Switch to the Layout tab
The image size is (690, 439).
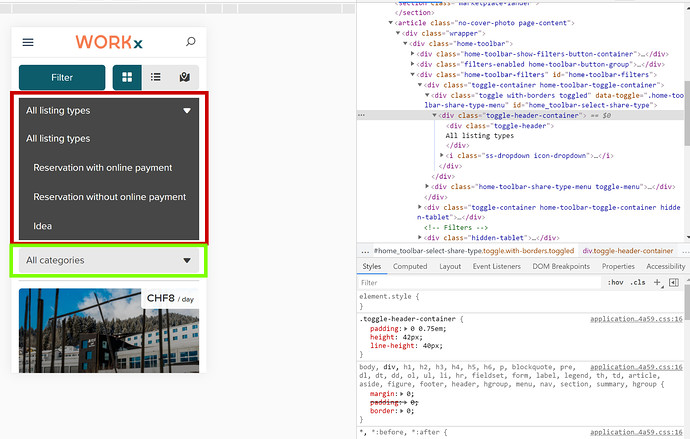(450, 267)
